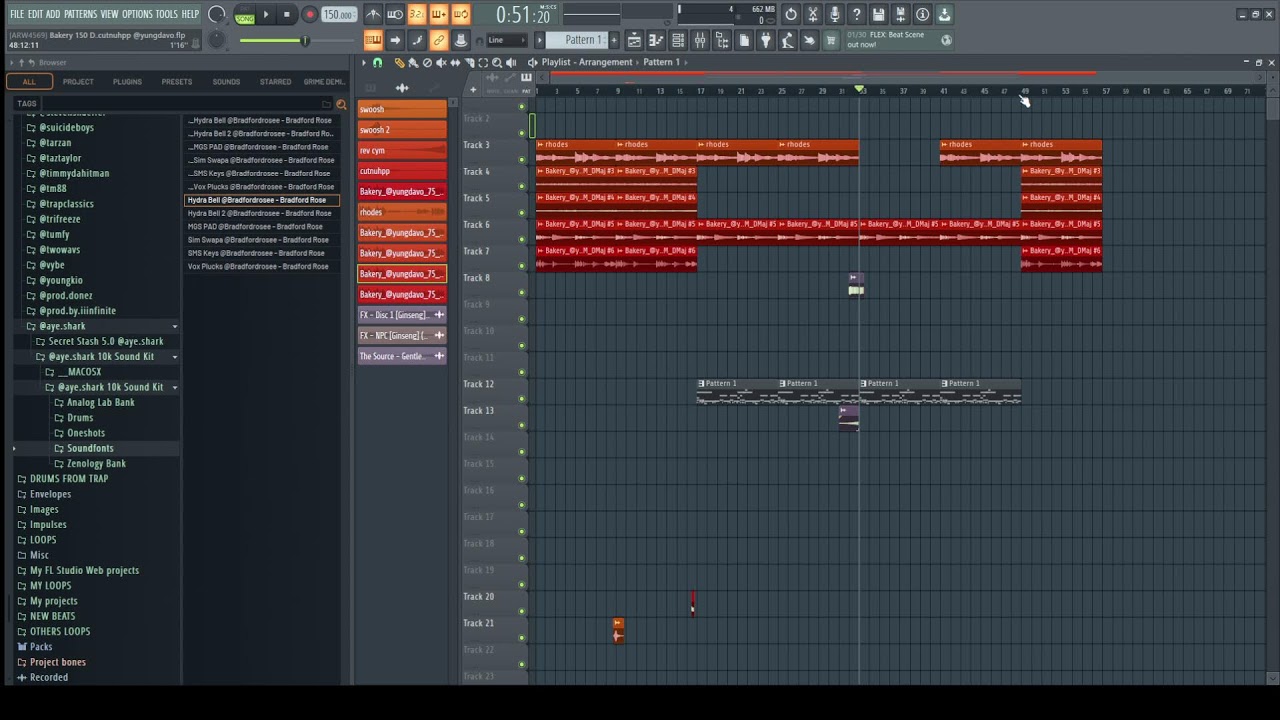Screen dimensions: 1280x720
Task: Select the Playlist zoom tool
Action: [x=497, y=63]
